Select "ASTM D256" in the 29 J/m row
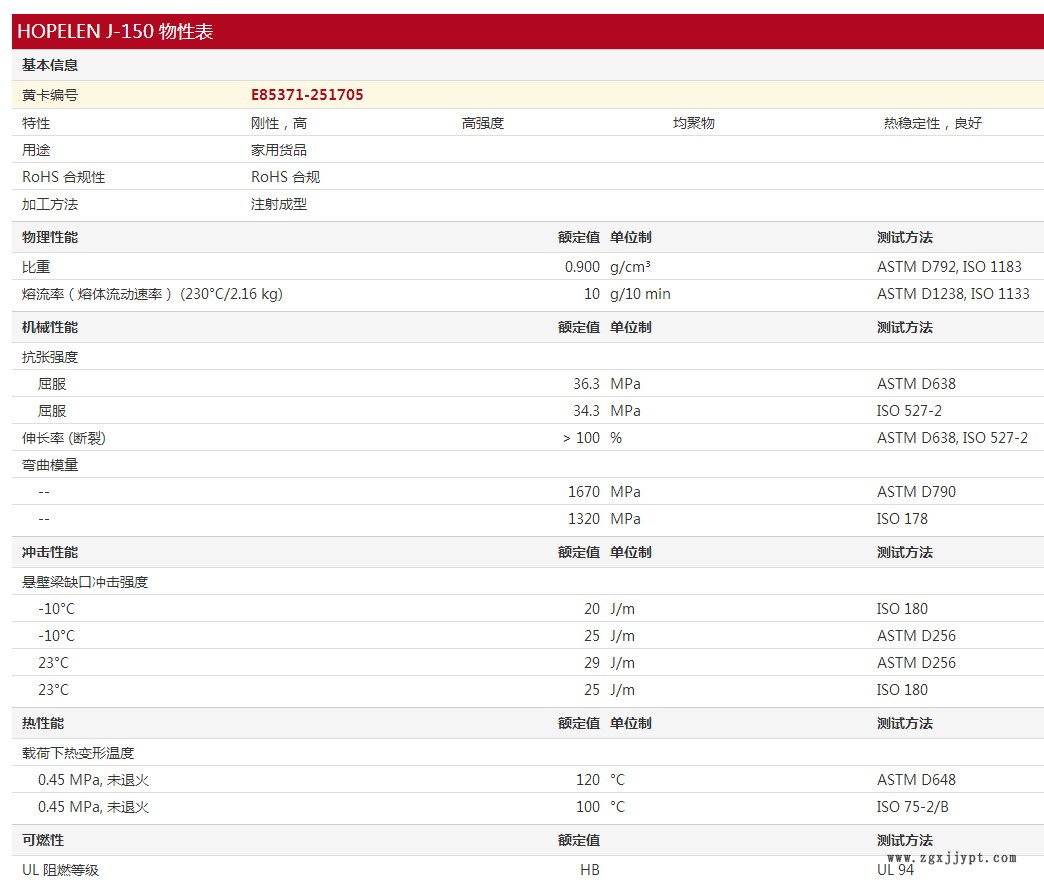Viewport: 1044px width, 880px height. pos(916,663)
